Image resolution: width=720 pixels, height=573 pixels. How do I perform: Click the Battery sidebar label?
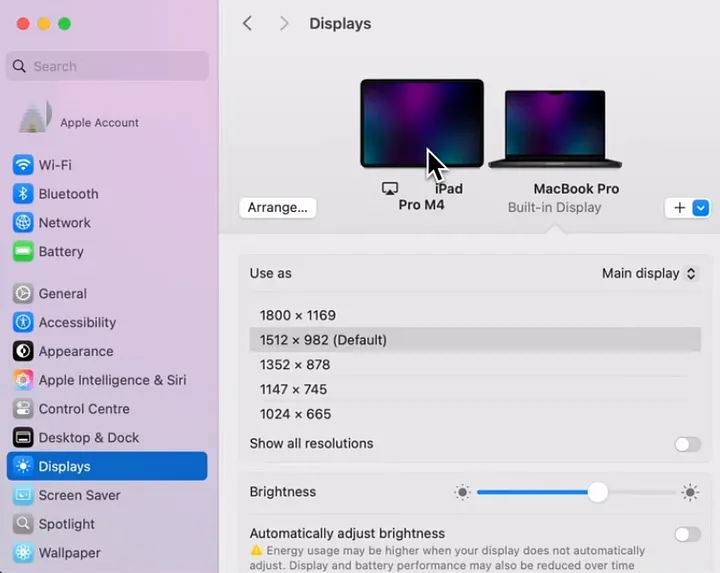click(x=61, y=252)
